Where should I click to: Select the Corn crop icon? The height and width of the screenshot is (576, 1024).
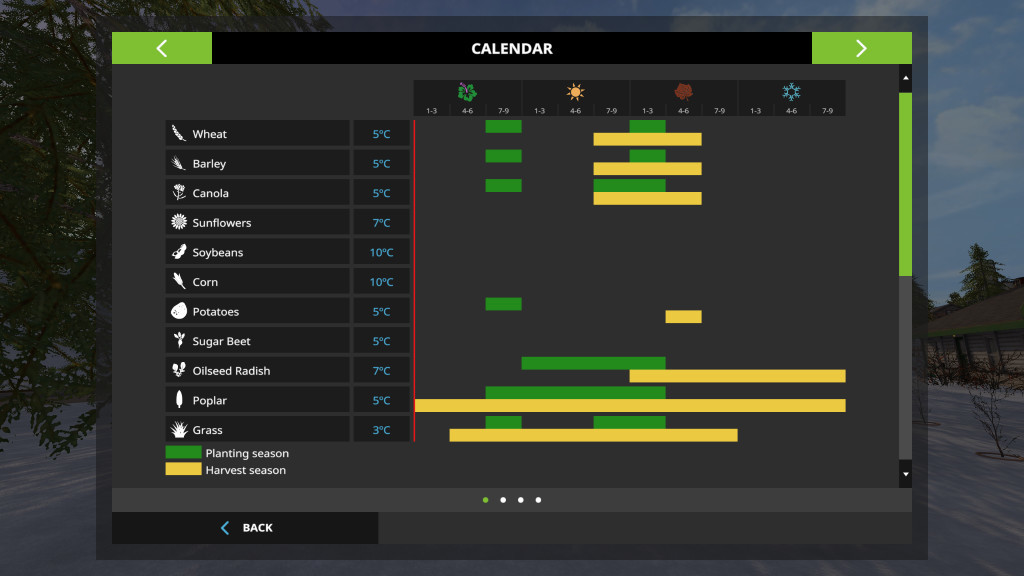point(179,282)
